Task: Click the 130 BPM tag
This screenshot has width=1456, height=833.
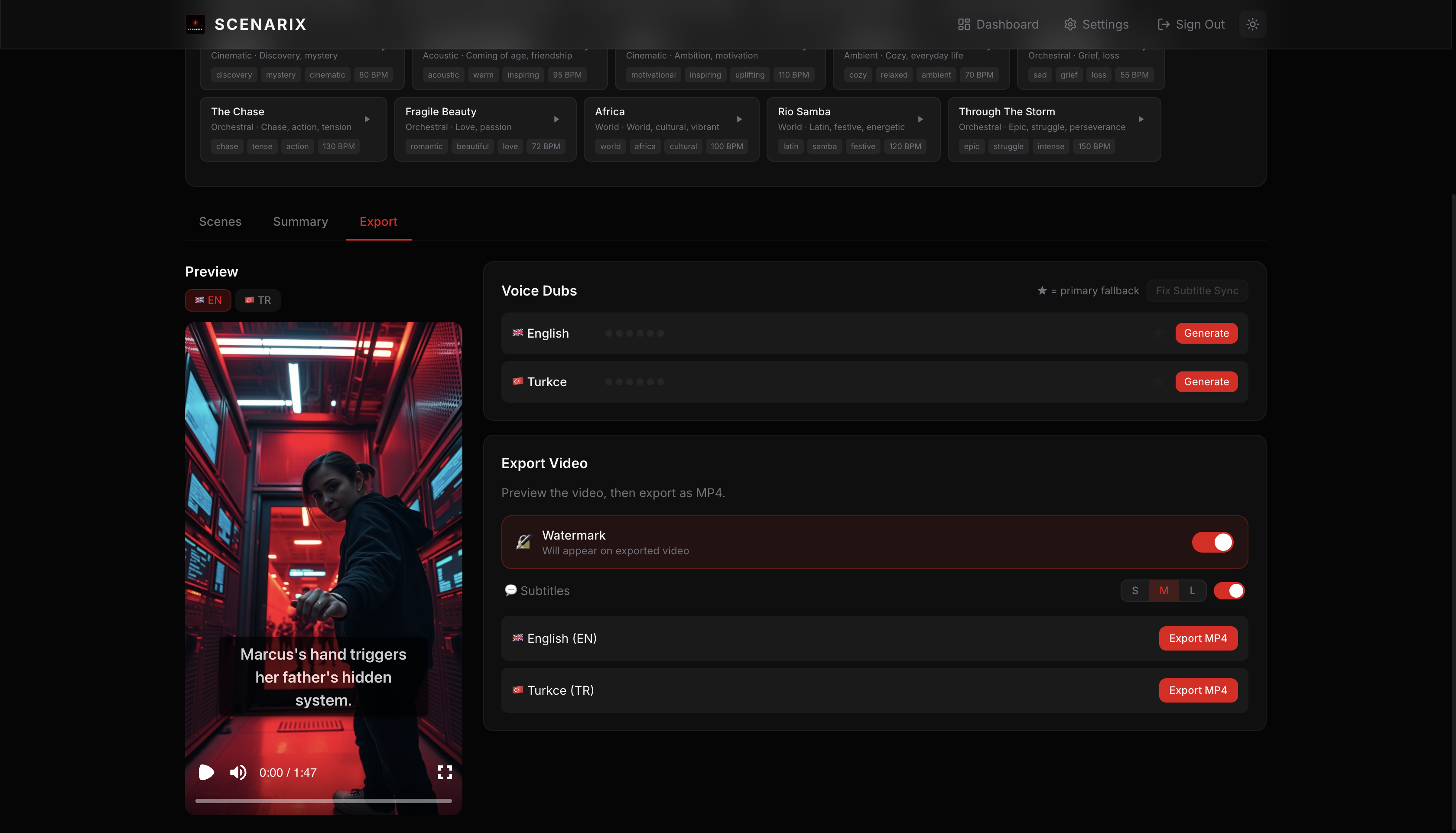Action: click(x=338, y=146)
